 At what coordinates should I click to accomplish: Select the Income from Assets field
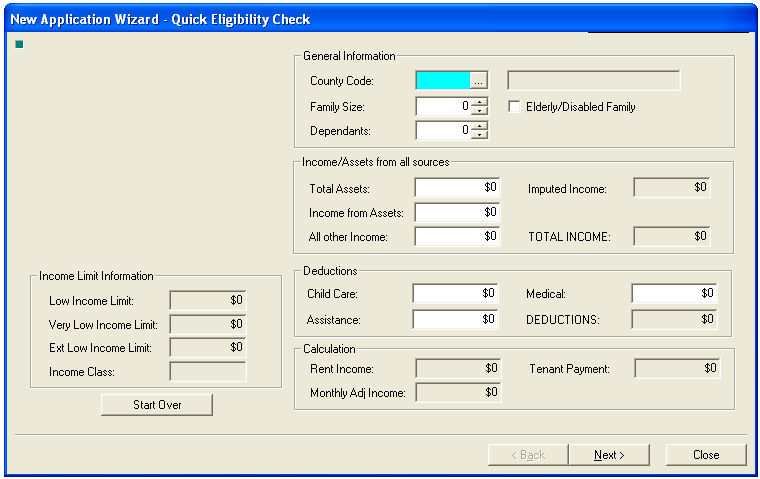click(457, 212)
